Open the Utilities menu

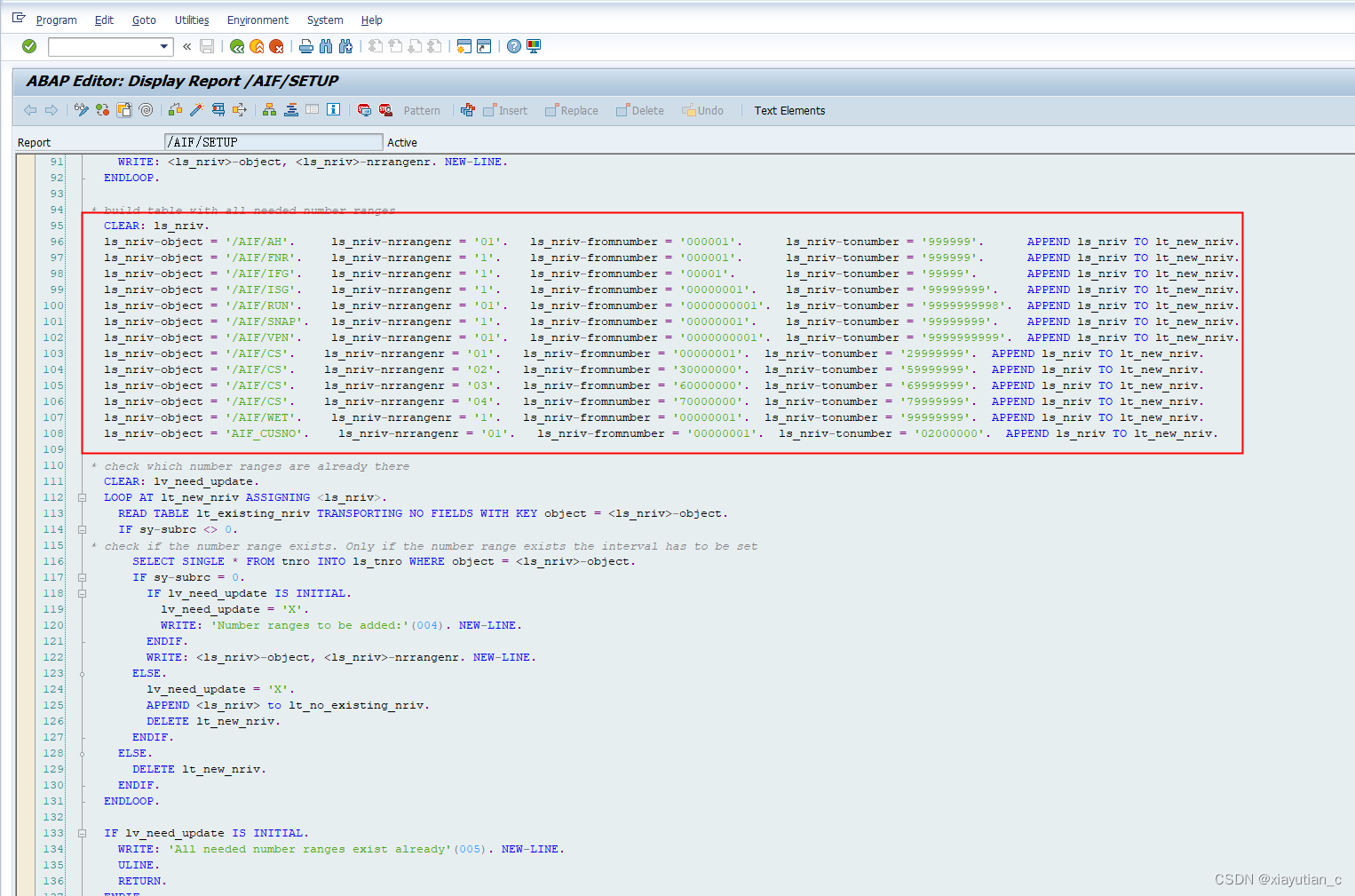[x=191, y=20]
